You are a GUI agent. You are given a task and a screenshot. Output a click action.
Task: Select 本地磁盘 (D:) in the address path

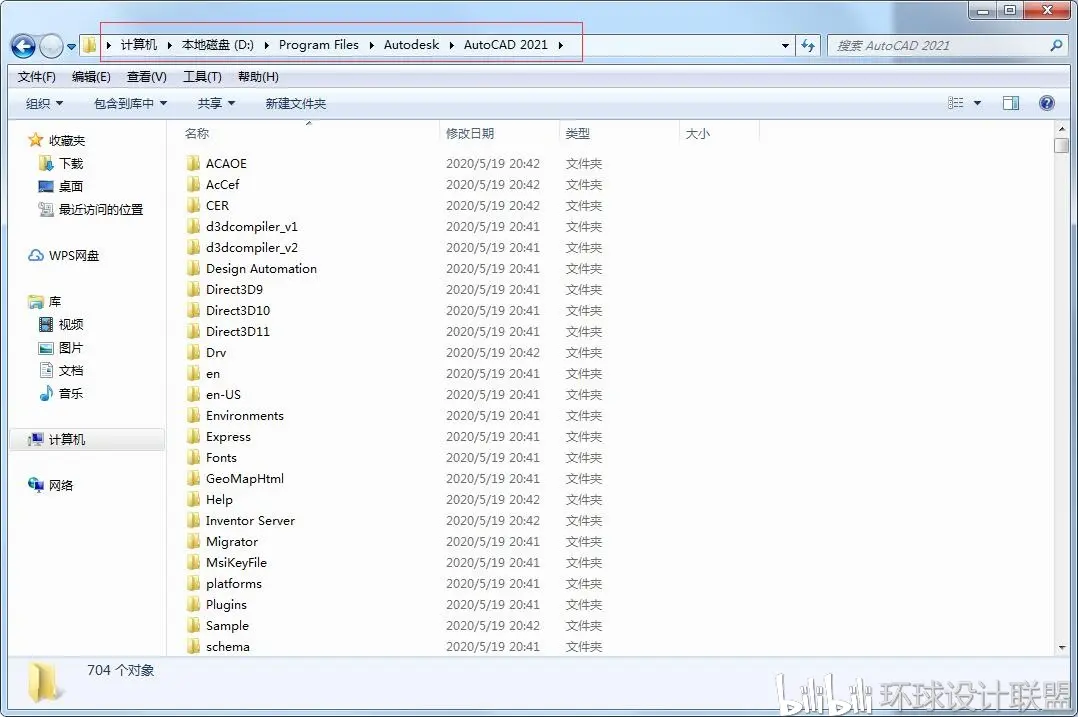pyautogui.click(x=217, y=45)
